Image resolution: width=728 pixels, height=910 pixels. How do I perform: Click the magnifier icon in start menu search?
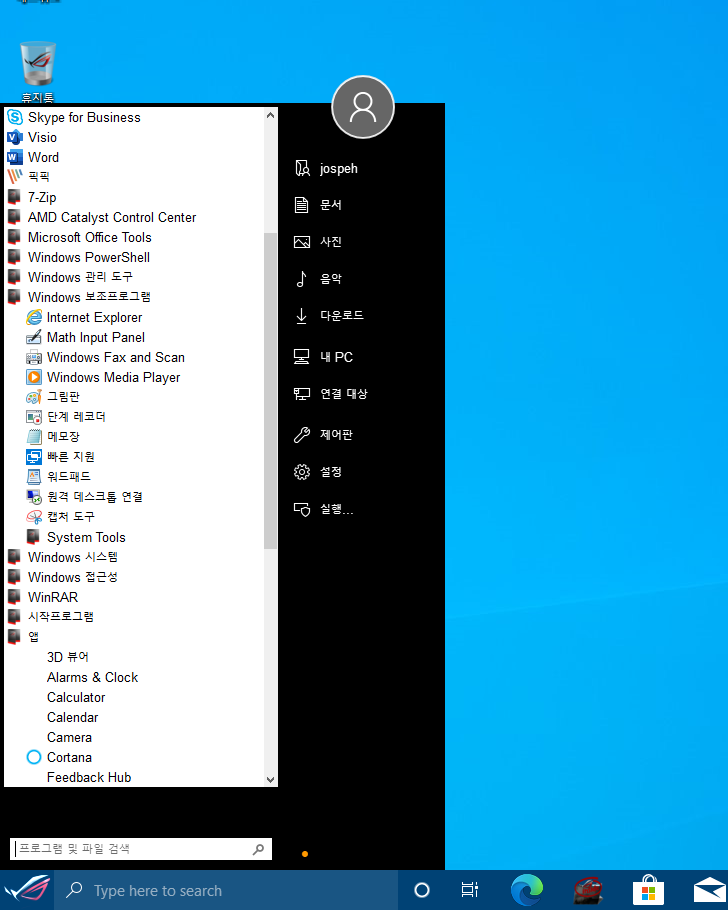pyautogui.click(x=258, y=849)
